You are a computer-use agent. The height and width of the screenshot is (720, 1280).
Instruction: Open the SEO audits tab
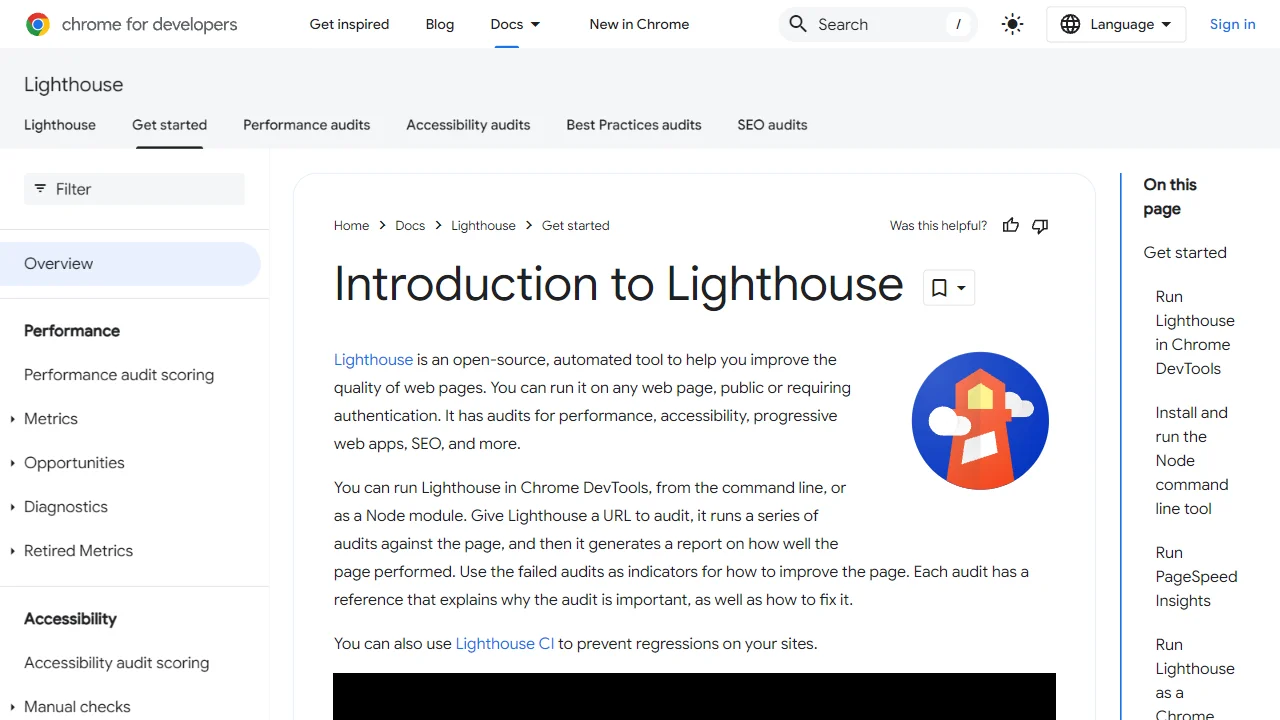[x=772, y=125]
